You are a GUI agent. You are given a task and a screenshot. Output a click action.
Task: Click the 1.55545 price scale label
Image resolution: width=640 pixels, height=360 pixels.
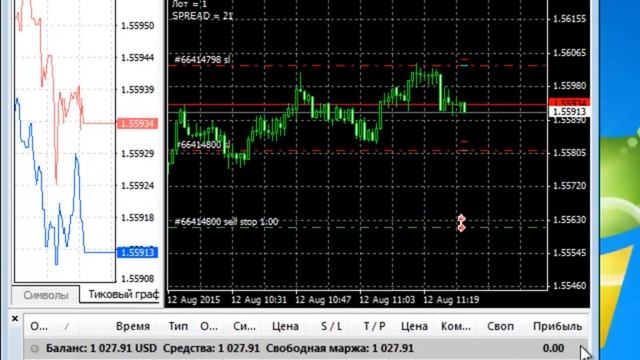[569, 253]
